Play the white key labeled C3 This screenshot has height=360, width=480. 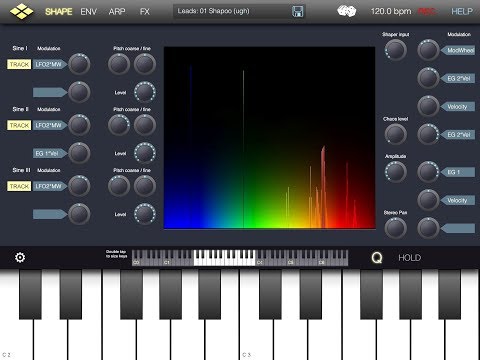pos(257,338)
